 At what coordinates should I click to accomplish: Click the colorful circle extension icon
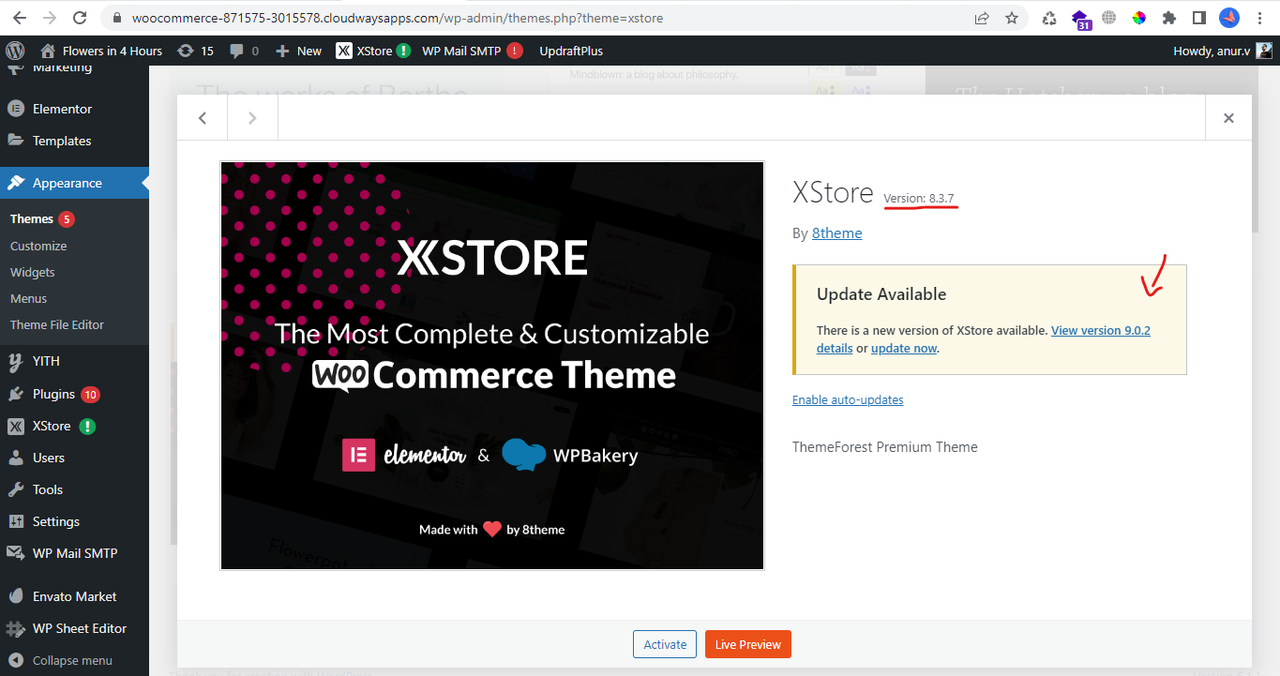coord(1139,18)
